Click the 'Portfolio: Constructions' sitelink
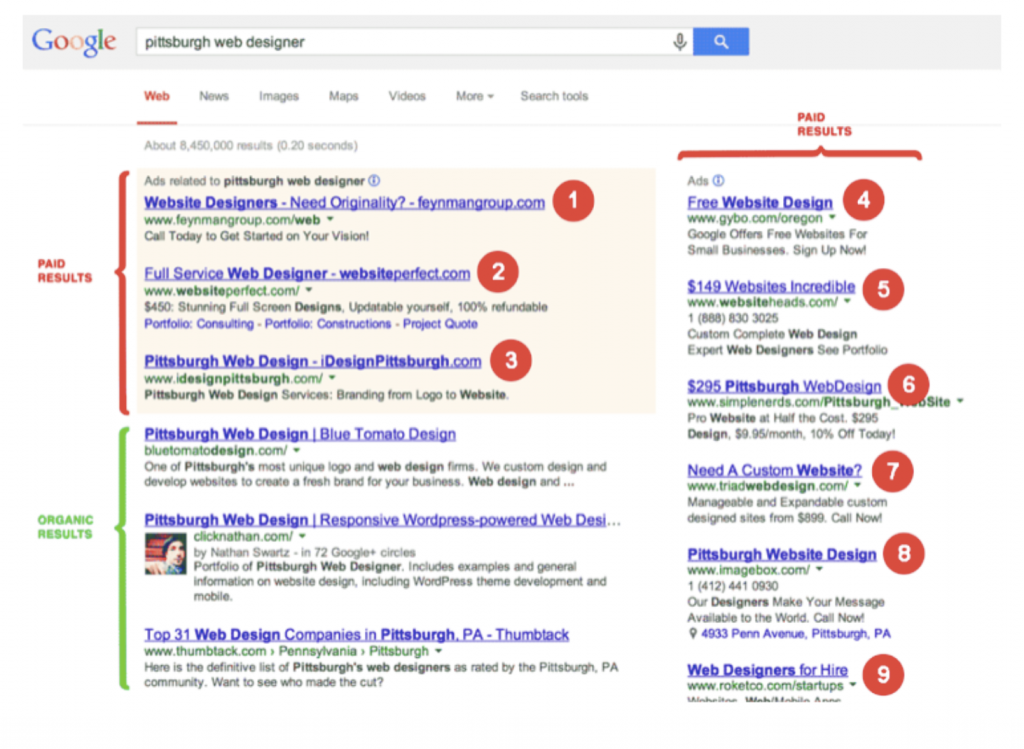Viewport: 1024px width, 749px height. click(x=328, y=324)
